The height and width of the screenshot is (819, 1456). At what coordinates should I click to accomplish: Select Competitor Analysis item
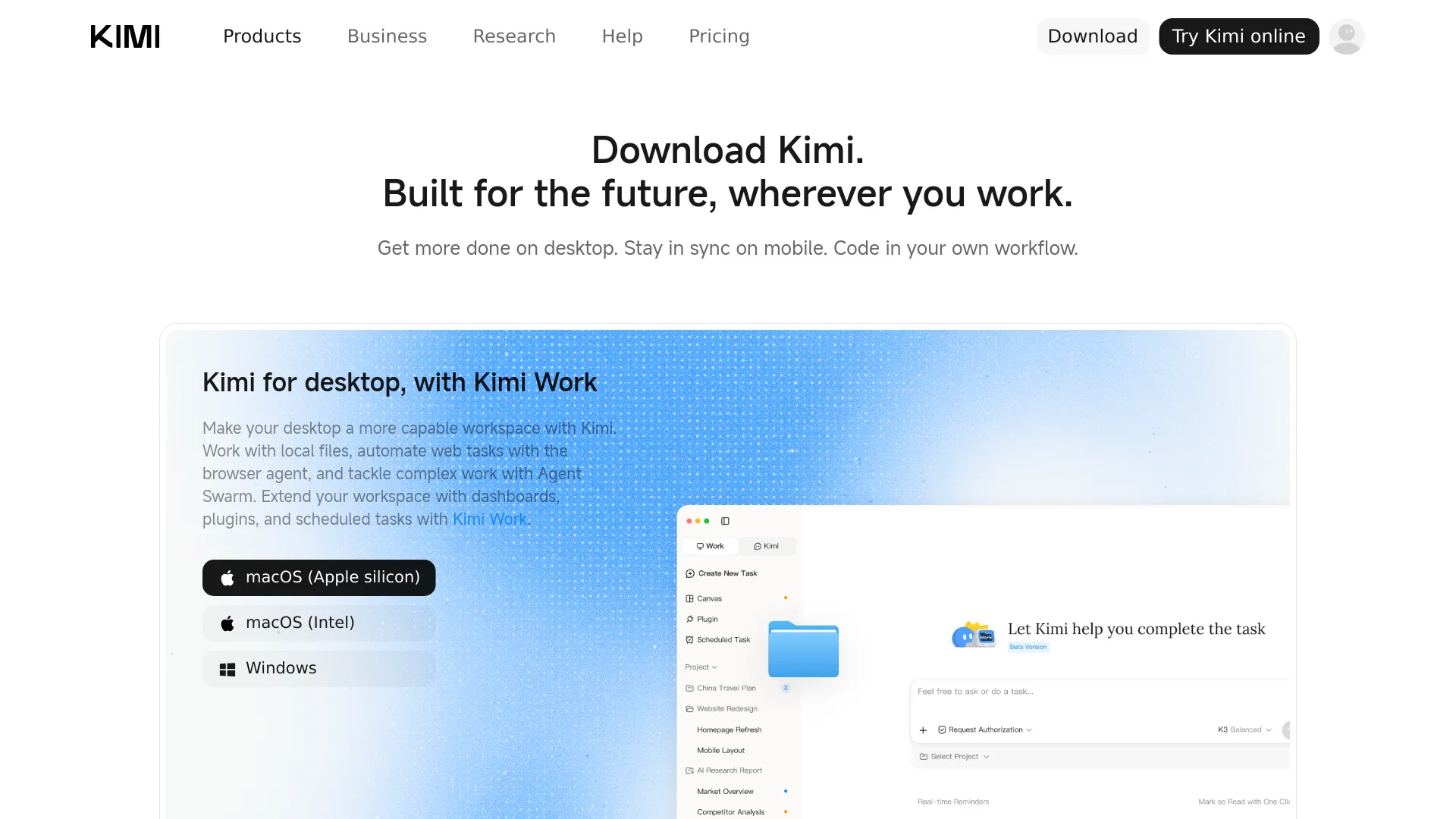tap(730, 812)
